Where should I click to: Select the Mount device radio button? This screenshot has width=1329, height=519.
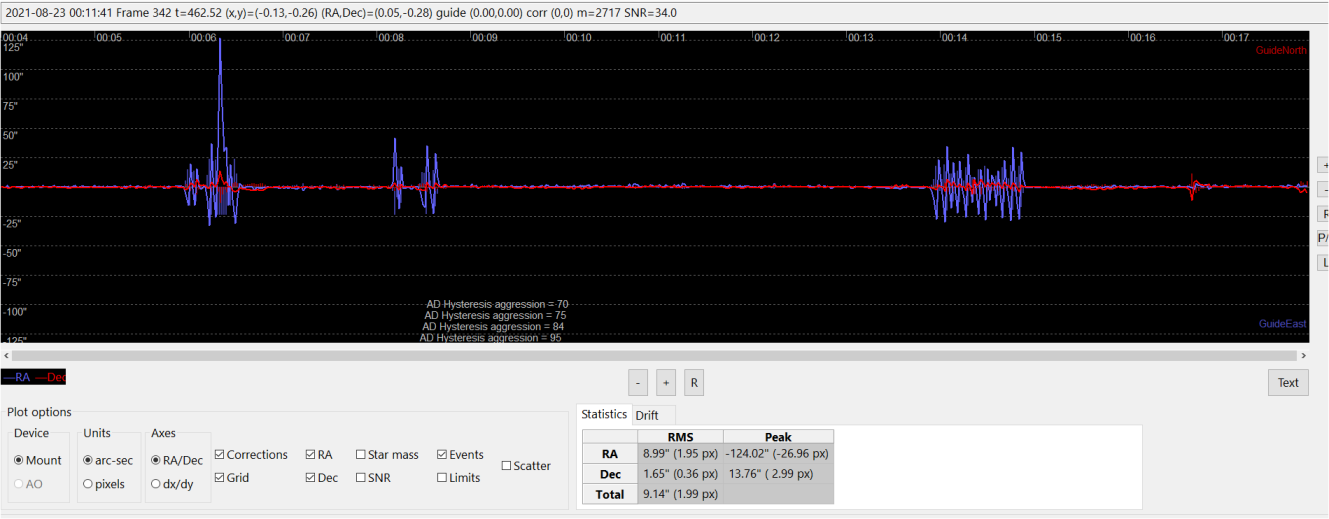[x=38, y=460]
